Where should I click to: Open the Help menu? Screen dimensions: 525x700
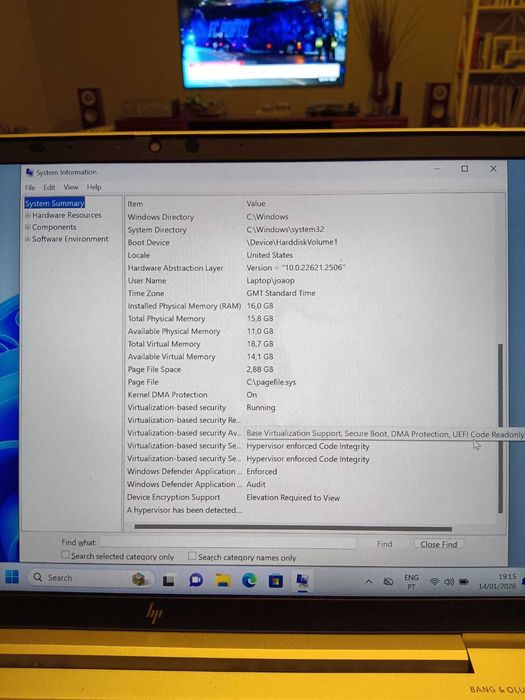[94, 187]
